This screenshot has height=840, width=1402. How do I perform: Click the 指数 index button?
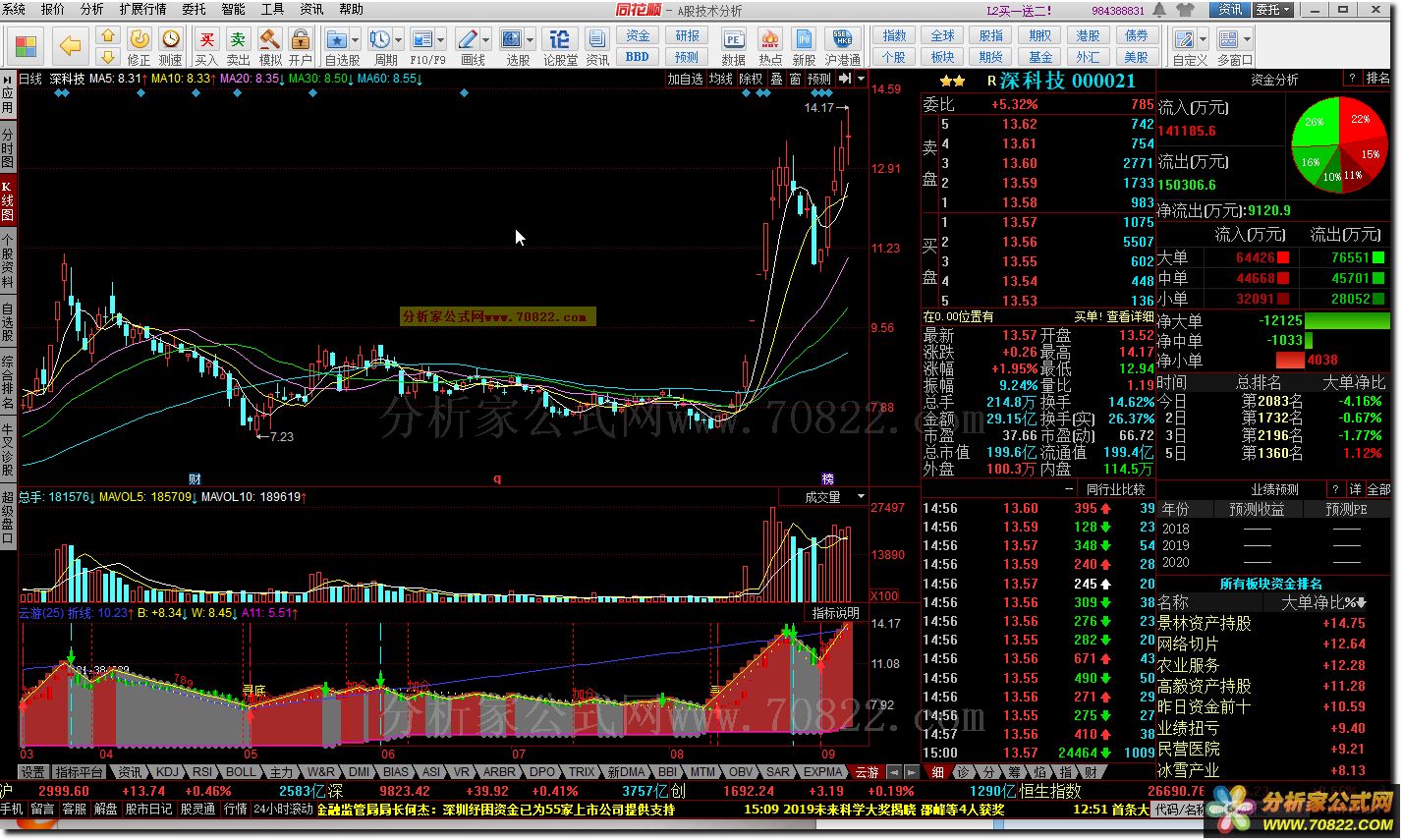click(x=894, y=36)
